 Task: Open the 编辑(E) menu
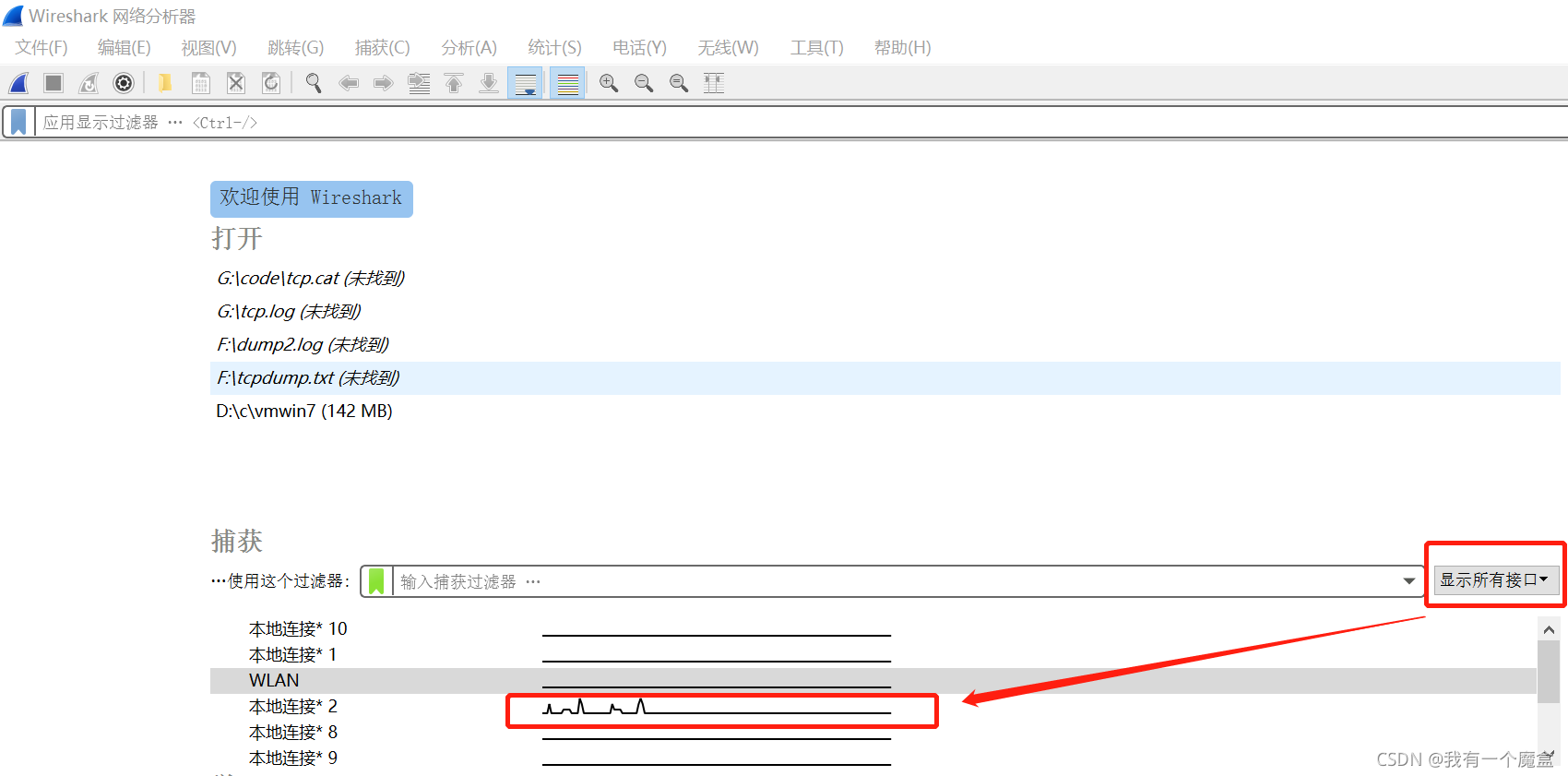click(x=125, y=47)
